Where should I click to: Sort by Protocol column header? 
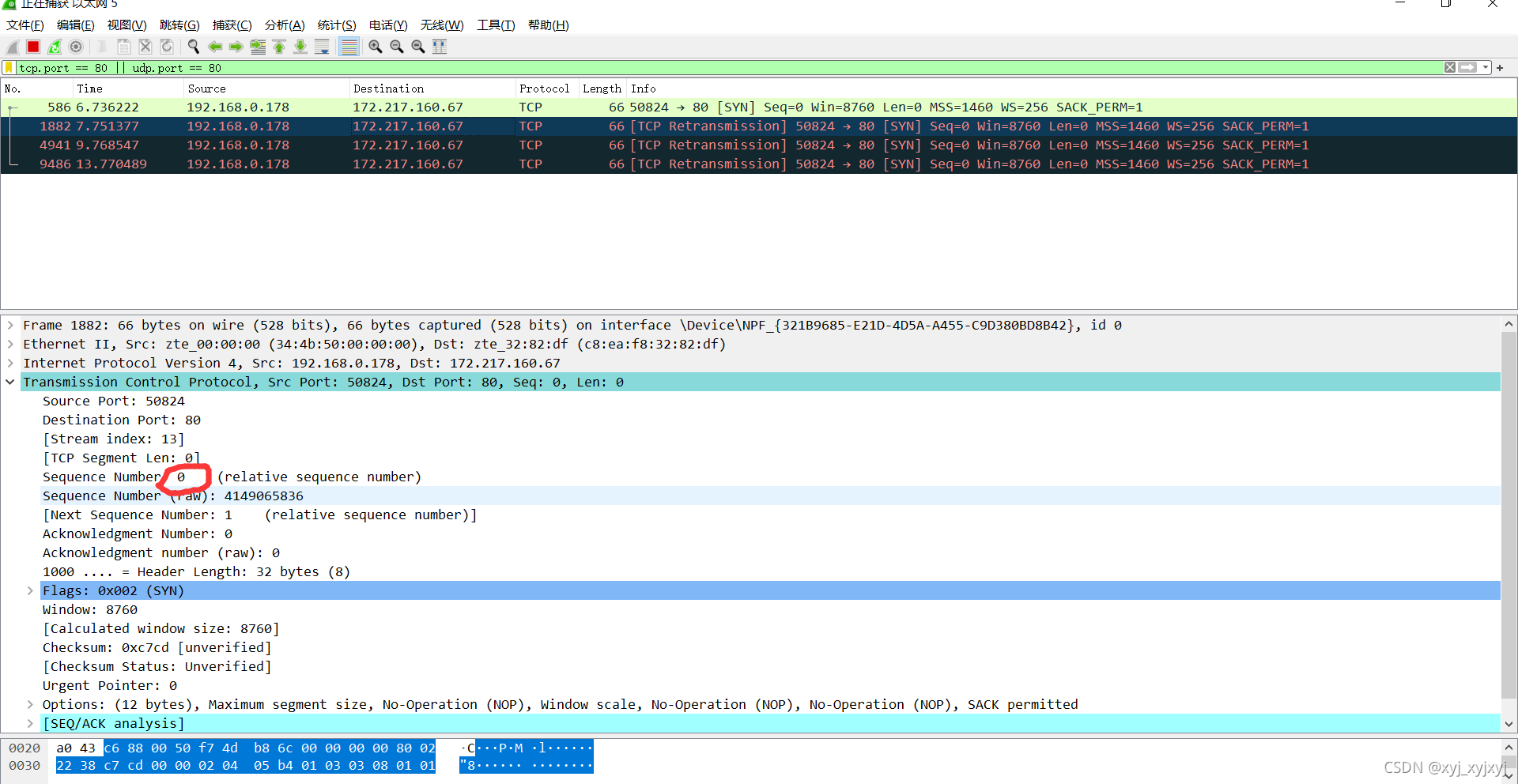(547, 89)
